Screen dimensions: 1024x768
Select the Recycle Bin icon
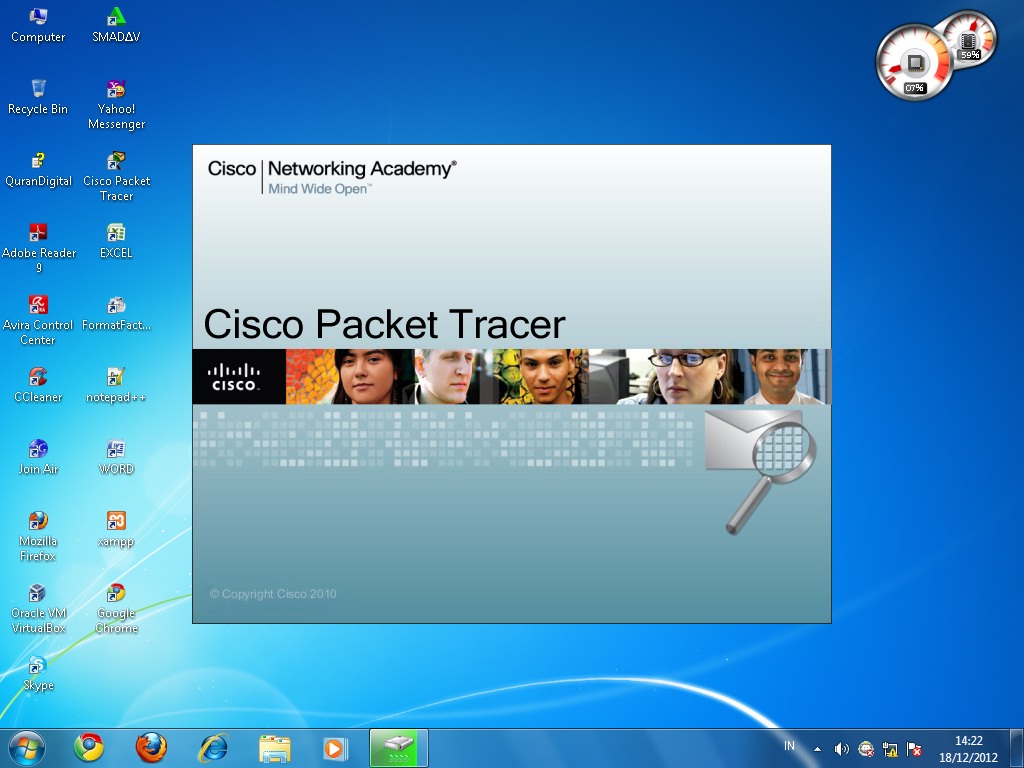[38, 97]
